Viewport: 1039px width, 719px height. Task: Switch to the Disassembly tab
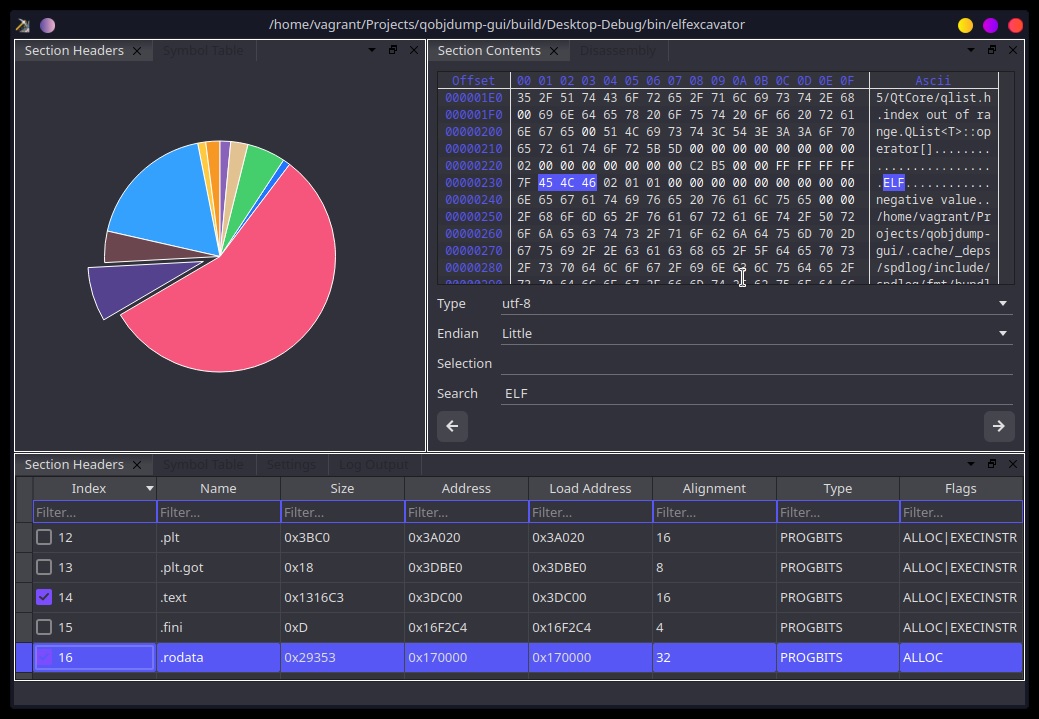click(x=617, y=51)
